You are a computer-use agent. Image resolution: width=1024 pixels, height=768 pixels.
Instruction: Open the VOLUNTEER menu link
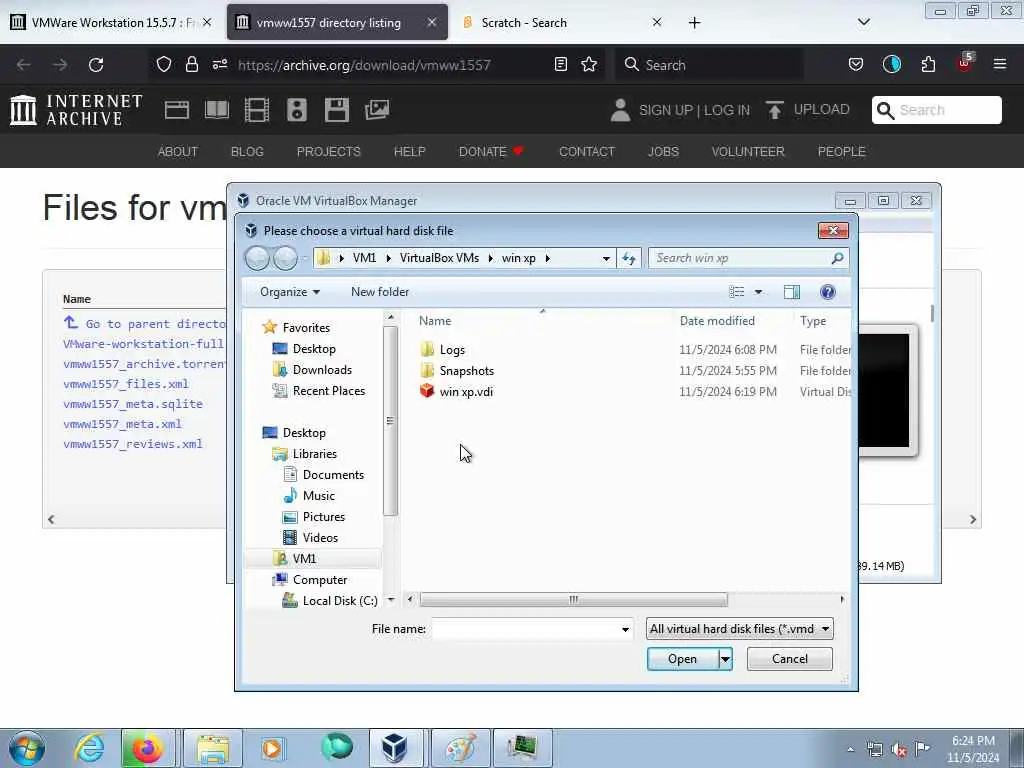point(748,152)
